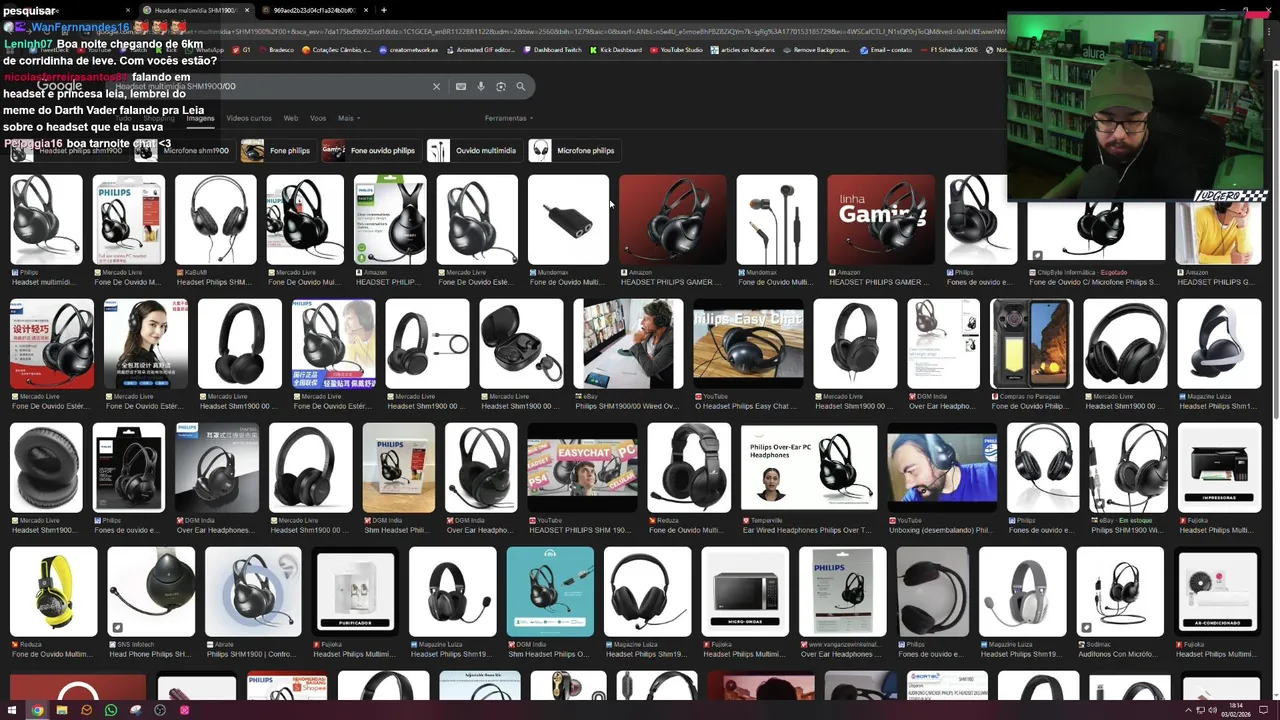Switch to the Web results tab

pyautogui.click(x=291, y=118)
